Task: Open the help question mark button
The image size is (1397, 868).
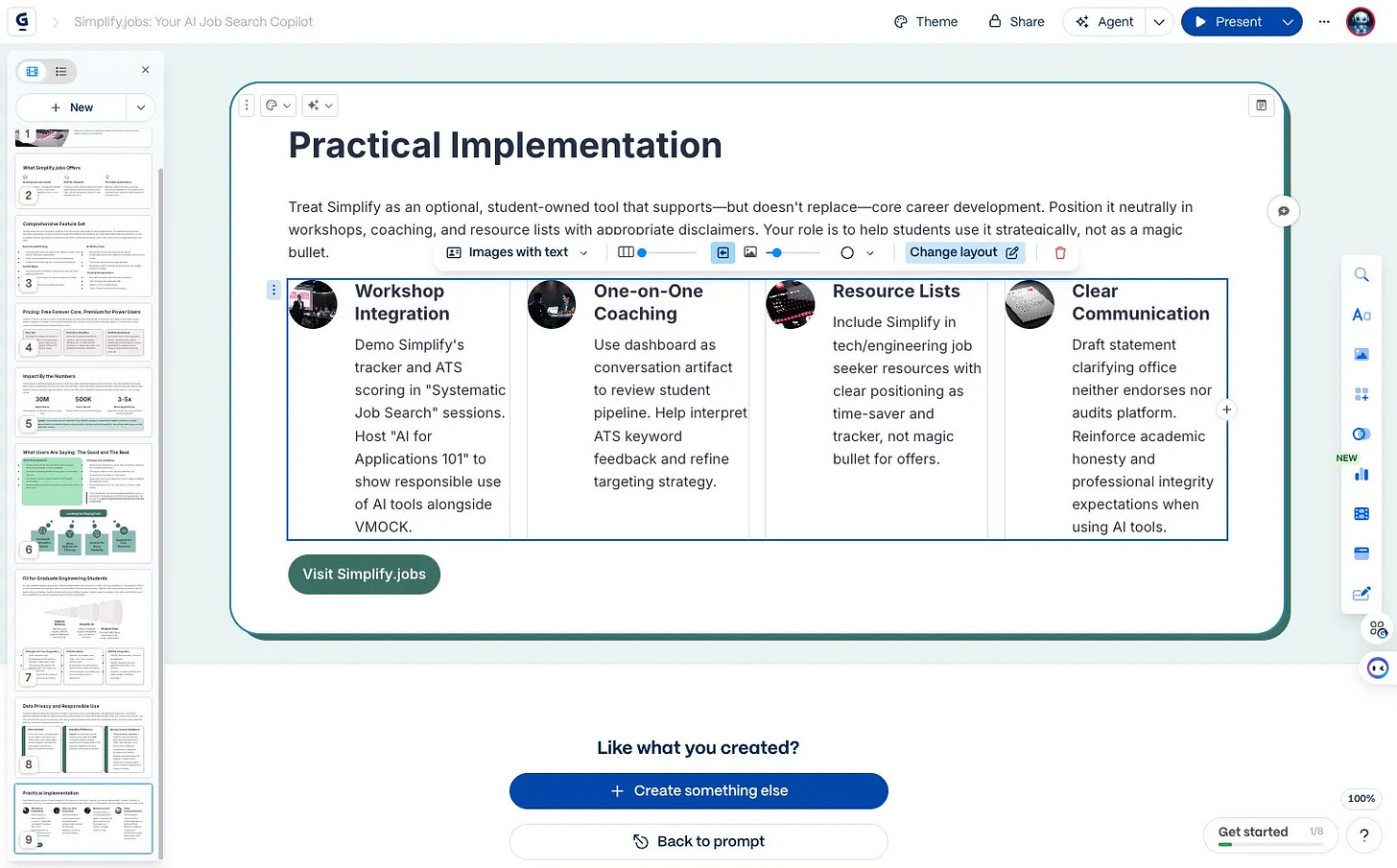Action: click(x=1363, y=835)
